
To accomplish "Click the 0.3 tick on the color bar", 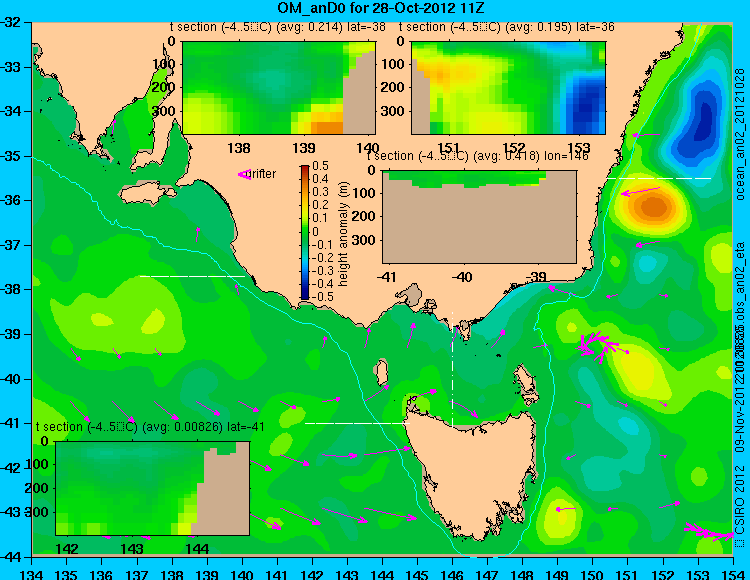I will [x=320, y=192].
